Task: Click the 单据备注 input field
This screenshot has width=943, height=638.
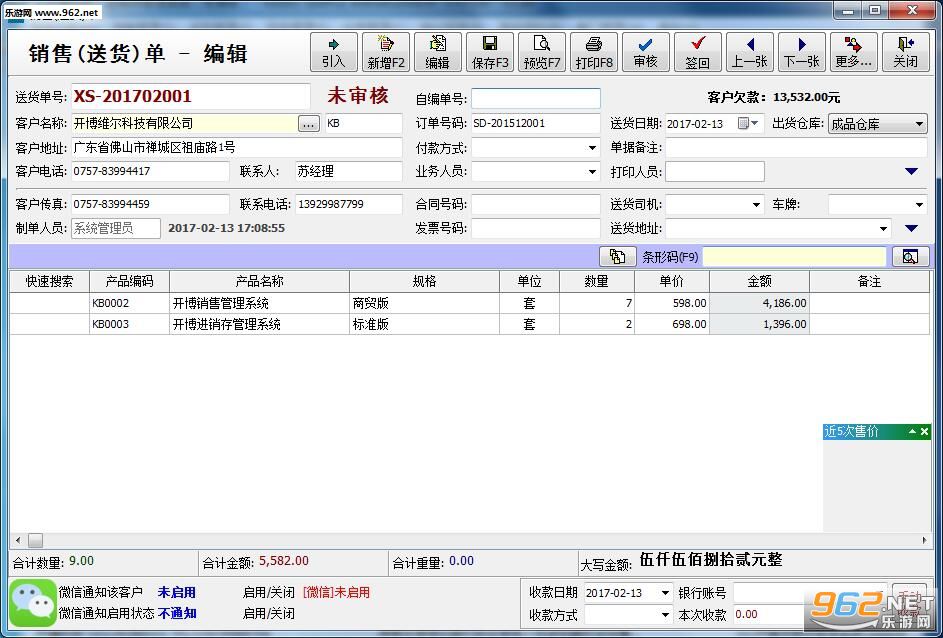Action: click(x=796, y=148)
